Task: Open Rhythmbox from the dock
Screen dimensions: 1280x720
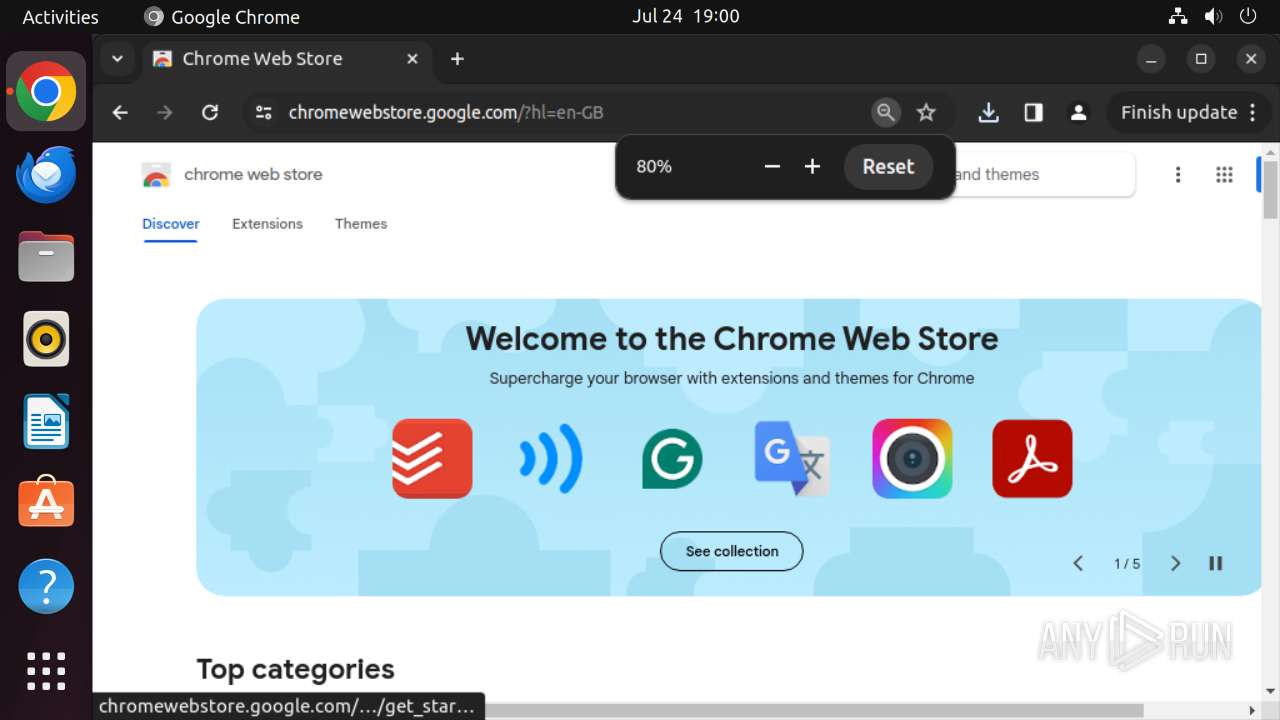Action: click(x=46, y=339)
